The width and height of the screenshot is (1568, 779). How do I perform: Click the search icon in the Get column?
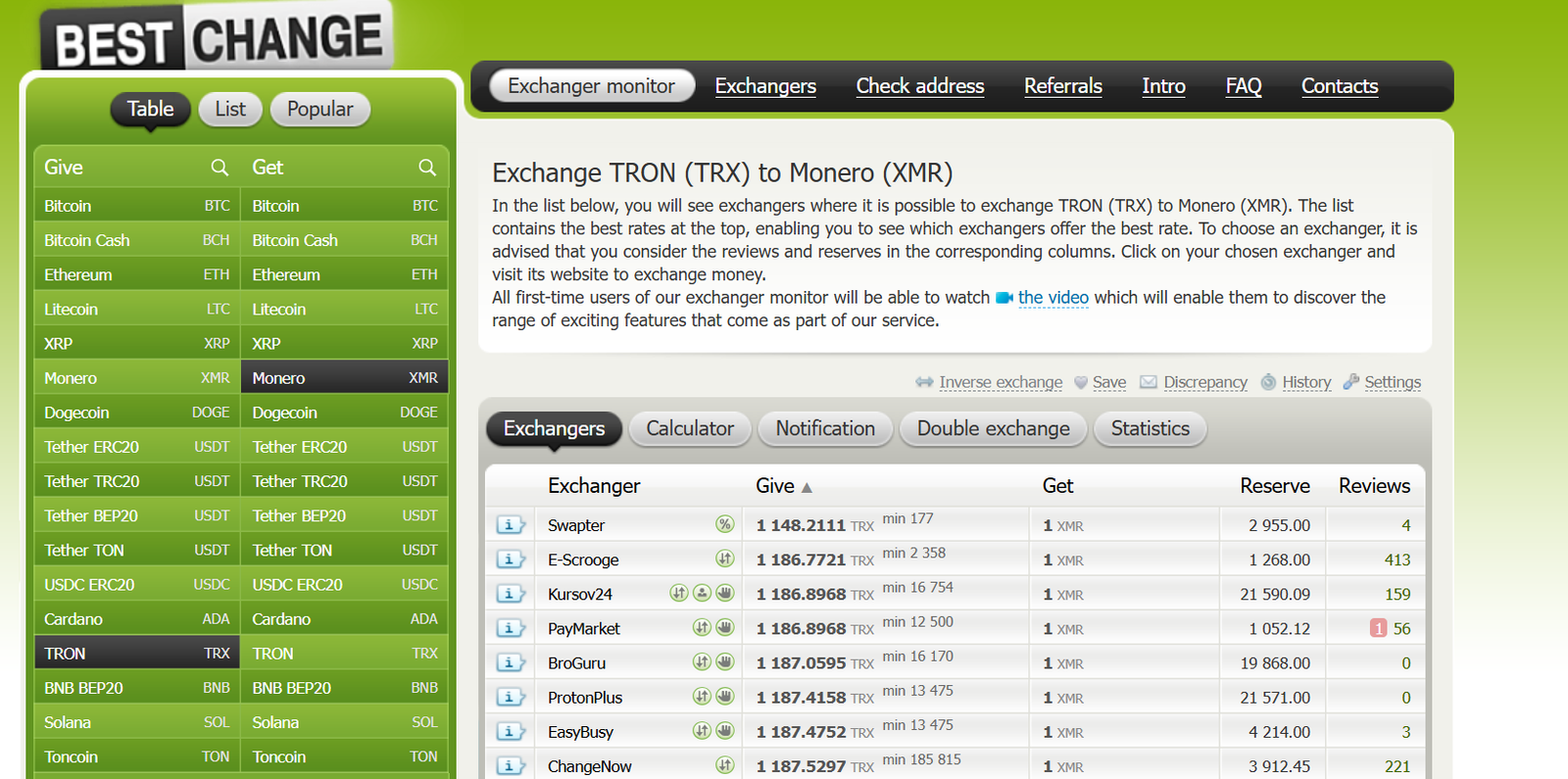point(427,168)
